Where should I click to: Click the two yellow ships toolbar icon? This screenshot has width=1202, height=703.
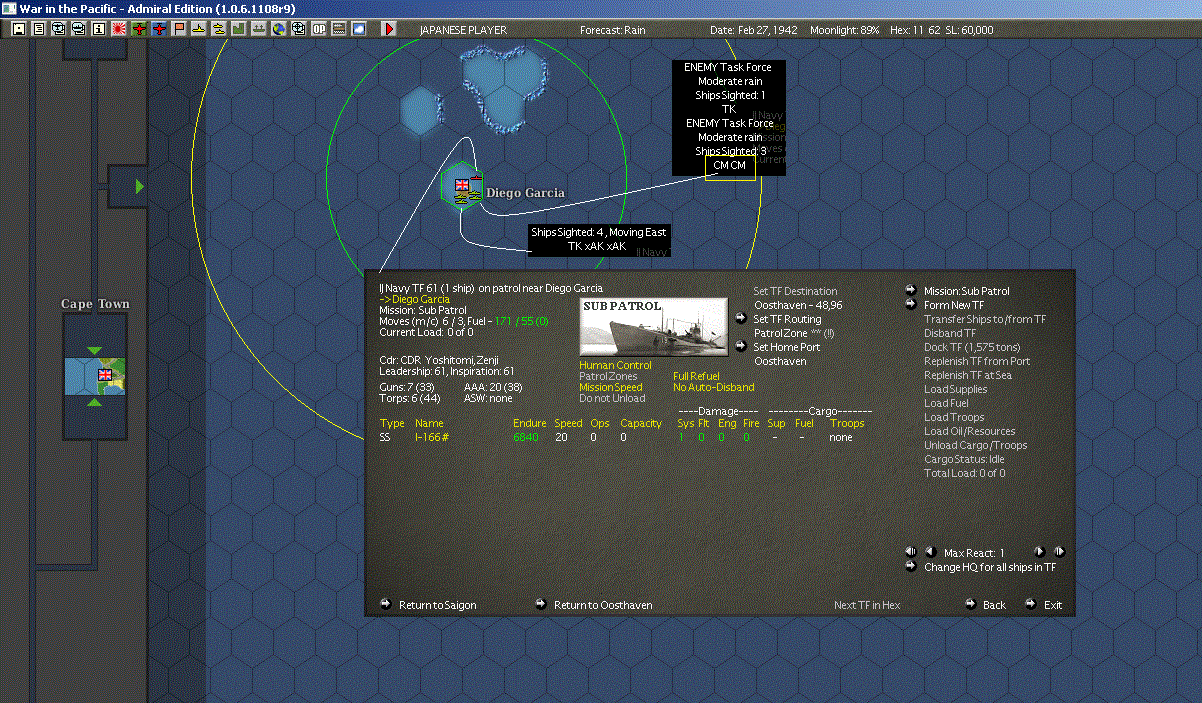click(219, 30)
